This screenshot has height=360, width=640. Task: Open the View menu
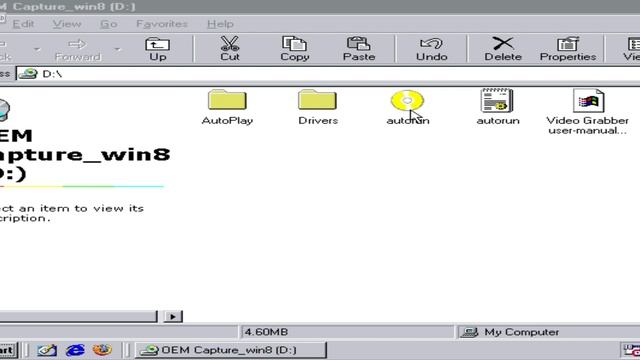pos(67,24)
